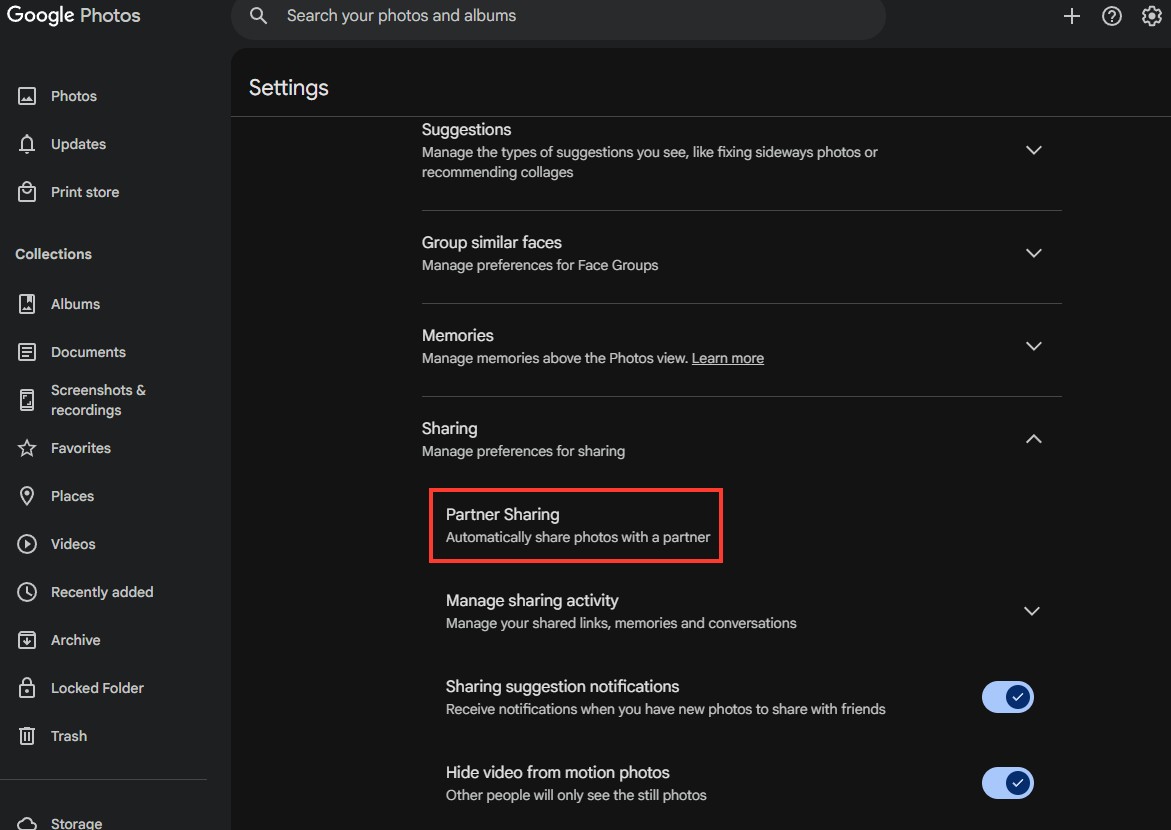The image size is (1171, 830).
Task: Click the Print store bag icon
Action: [27, 192]
